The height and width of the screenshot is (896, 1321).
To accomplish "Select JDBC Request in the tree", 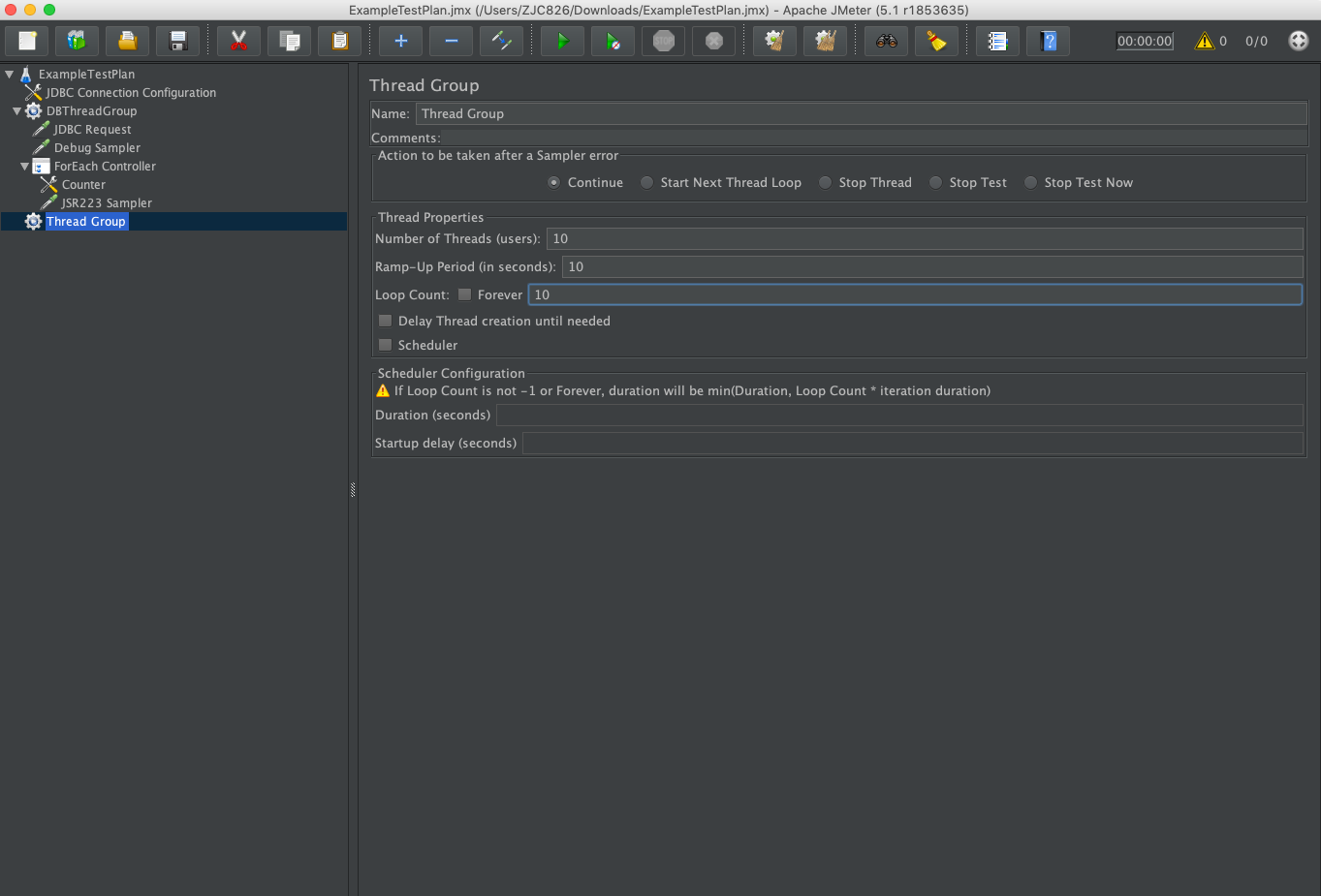I will coord(92,130).
